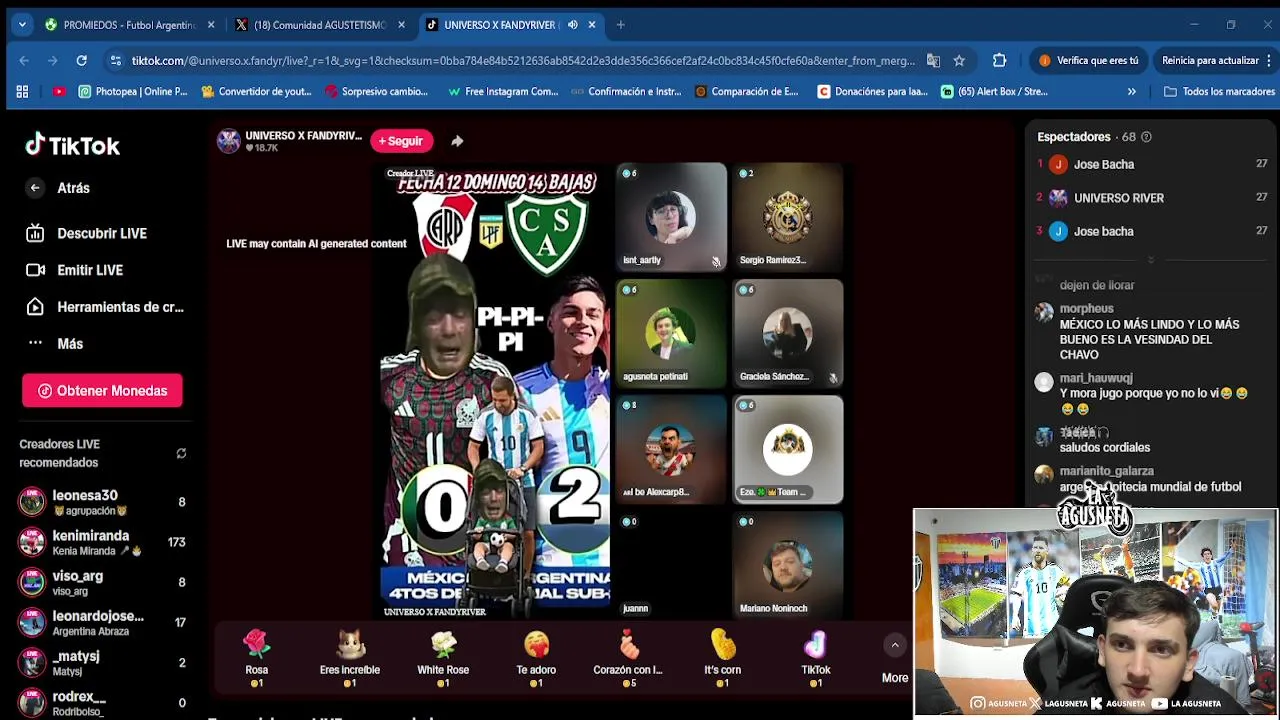Click the address bar URL
The image size is (1280, 720).
tap(523, 61)
